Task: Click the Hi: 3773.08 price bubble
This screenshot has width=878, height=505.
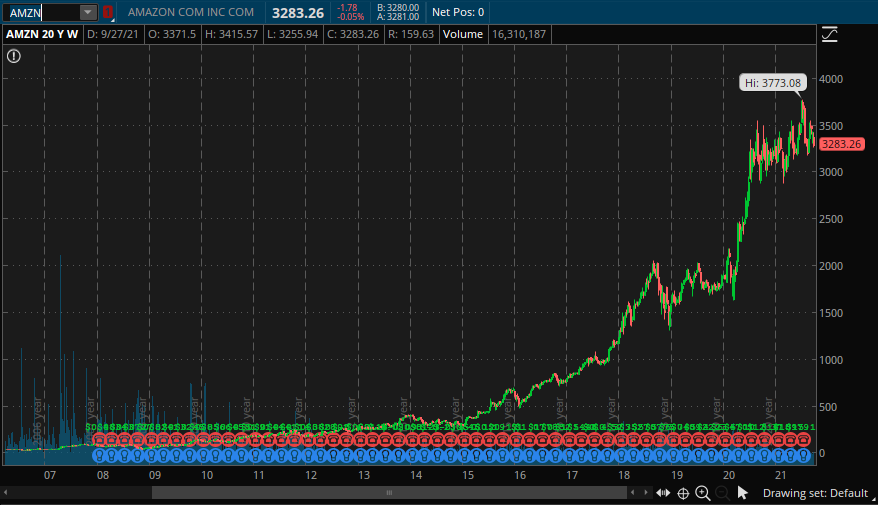Action: (773, 83)
